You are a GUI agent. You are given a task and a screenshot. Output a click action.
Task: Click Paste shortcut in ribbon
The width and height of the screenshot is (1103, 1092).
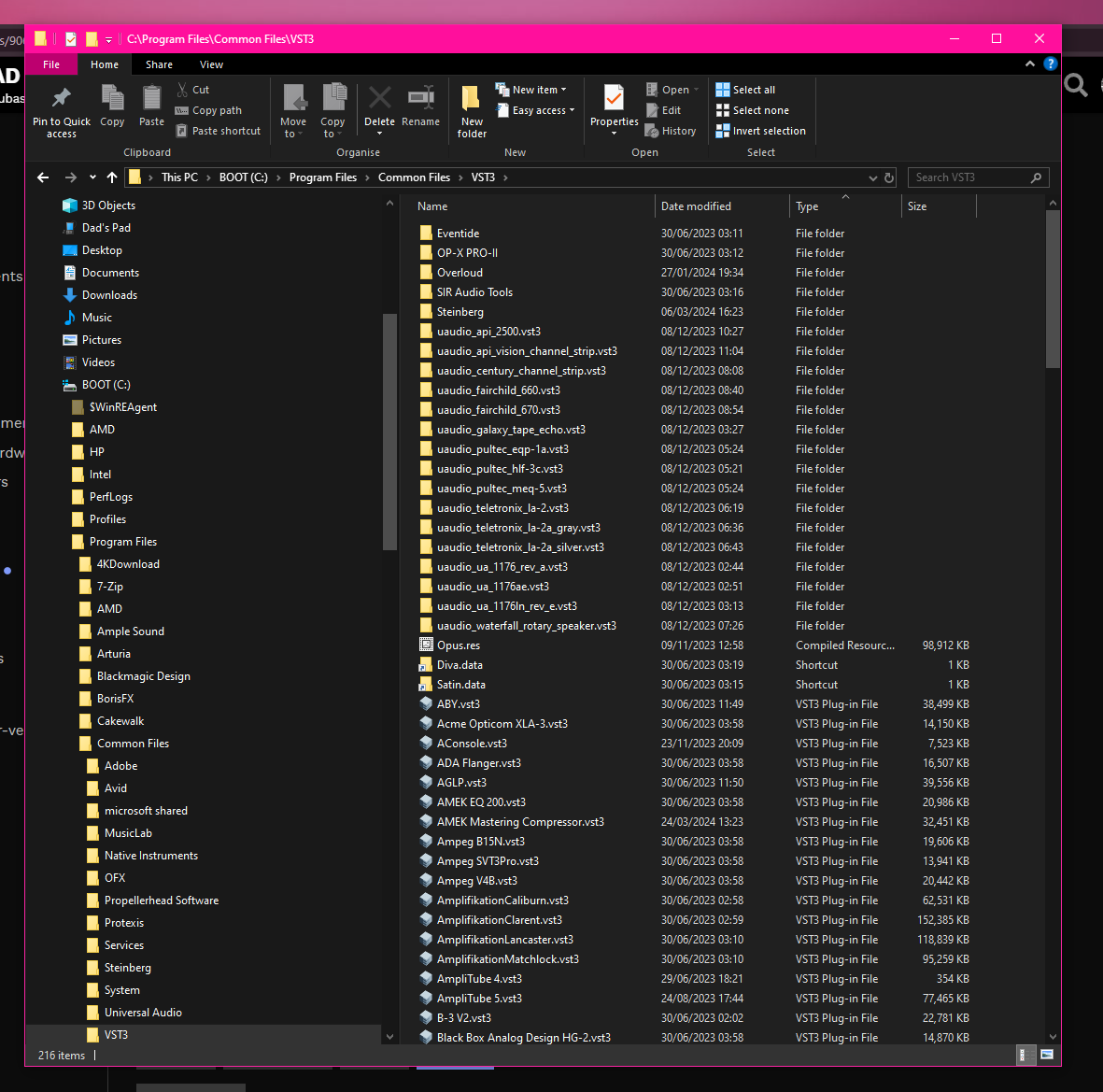218,131
